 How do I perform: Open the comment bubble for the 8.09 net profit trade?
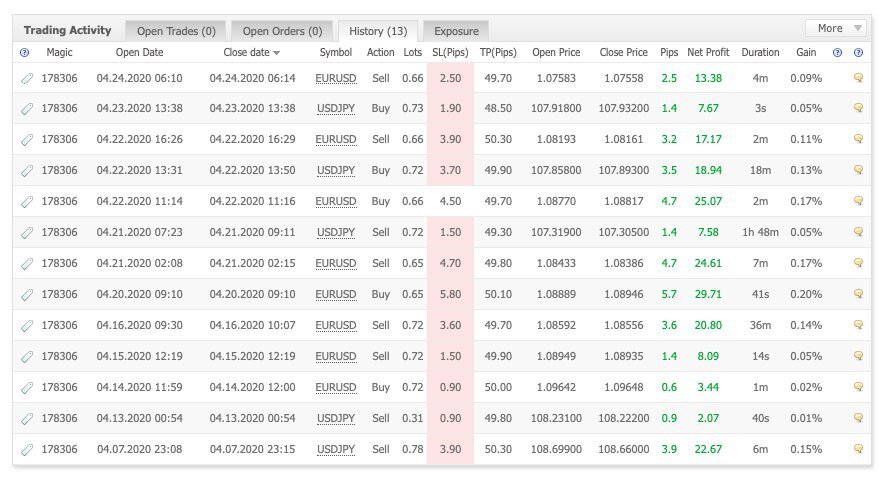858,356
